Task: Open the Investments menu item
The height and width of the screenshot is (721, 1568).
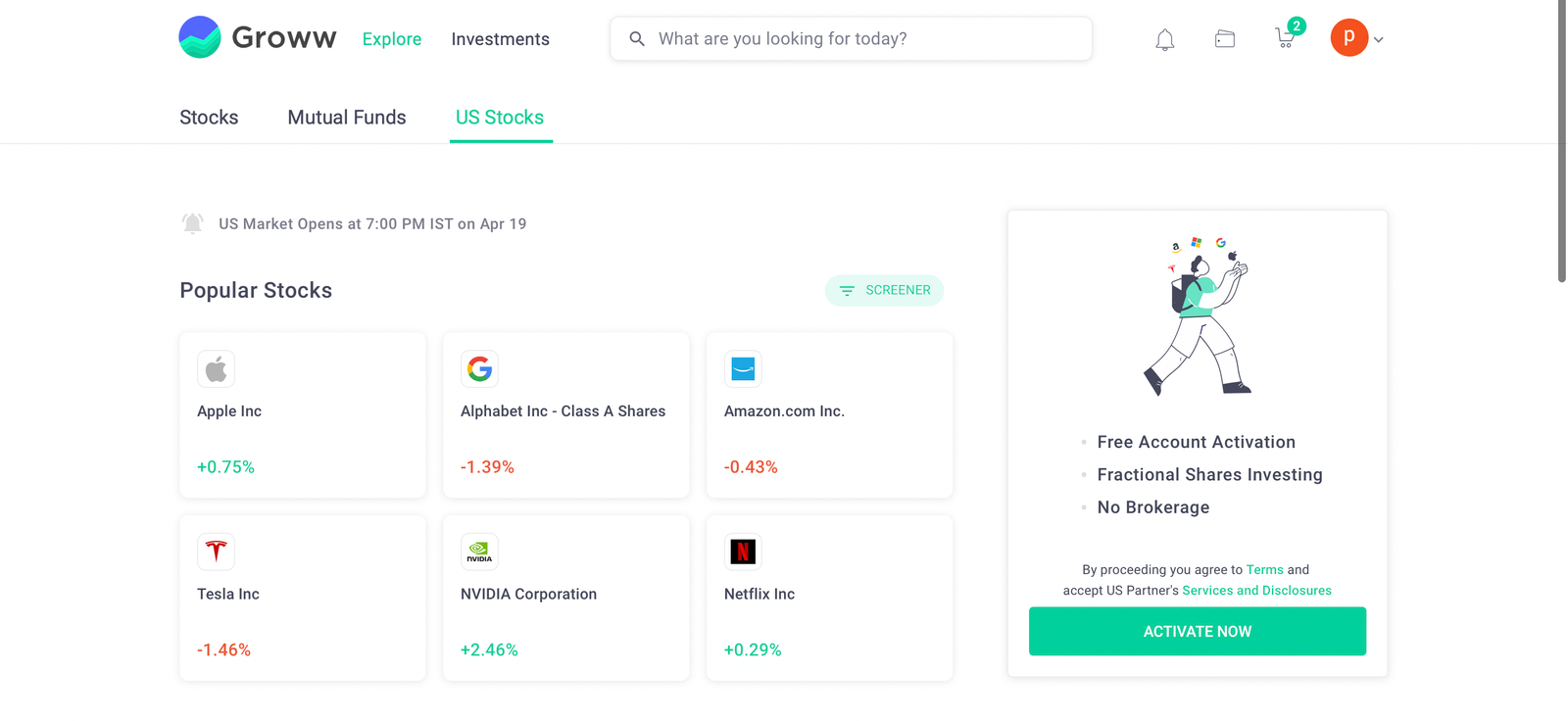Action: coord(500,39)
